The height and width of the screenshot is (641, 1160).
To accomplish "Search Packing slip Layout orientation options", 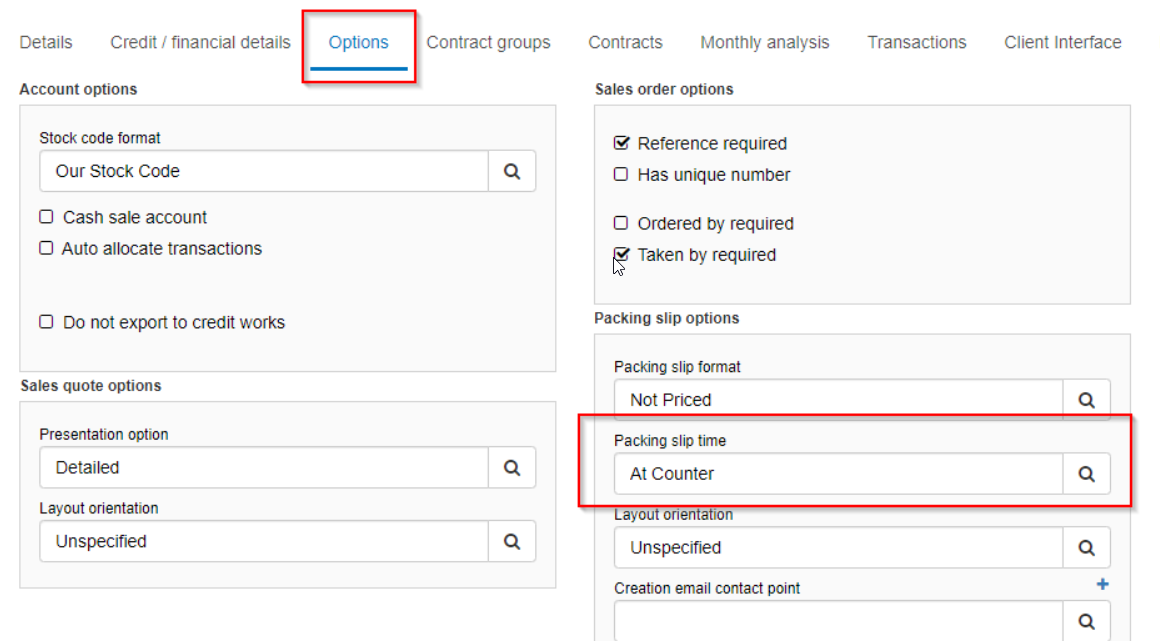I will pos(1086,548).
